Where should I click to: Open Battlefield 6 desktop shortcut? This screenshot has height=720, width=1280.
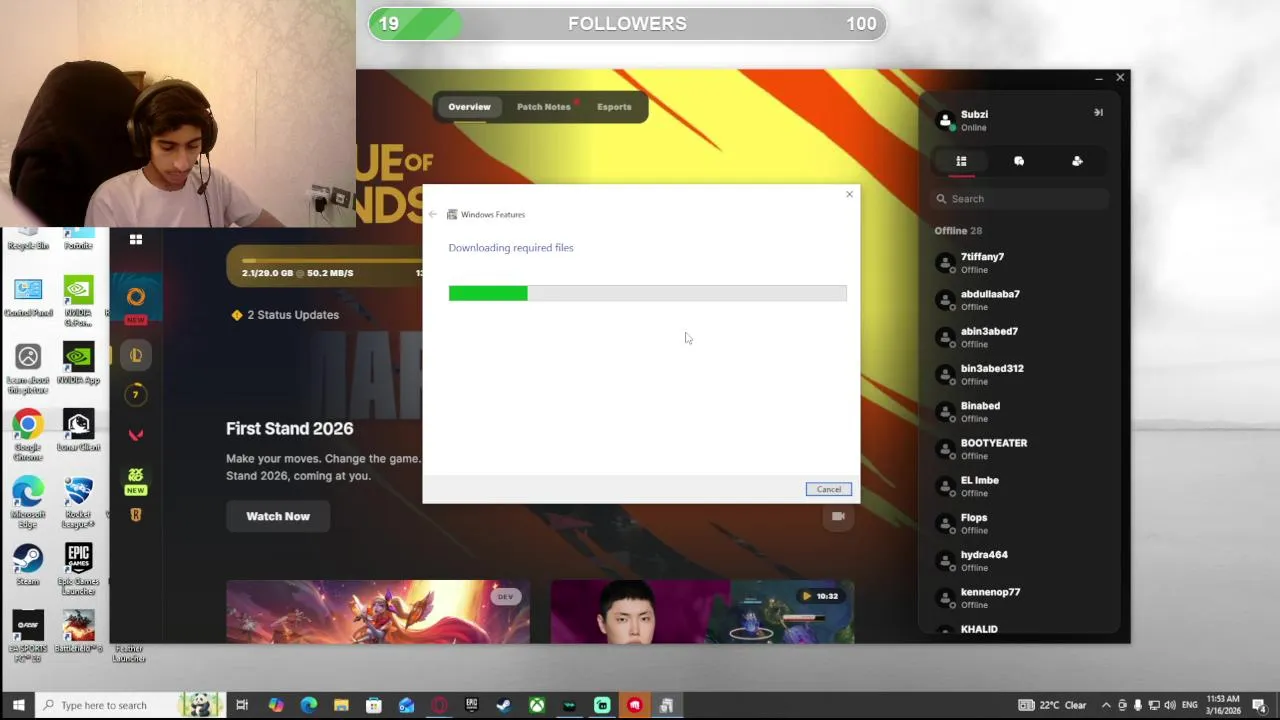pos(78,631)
